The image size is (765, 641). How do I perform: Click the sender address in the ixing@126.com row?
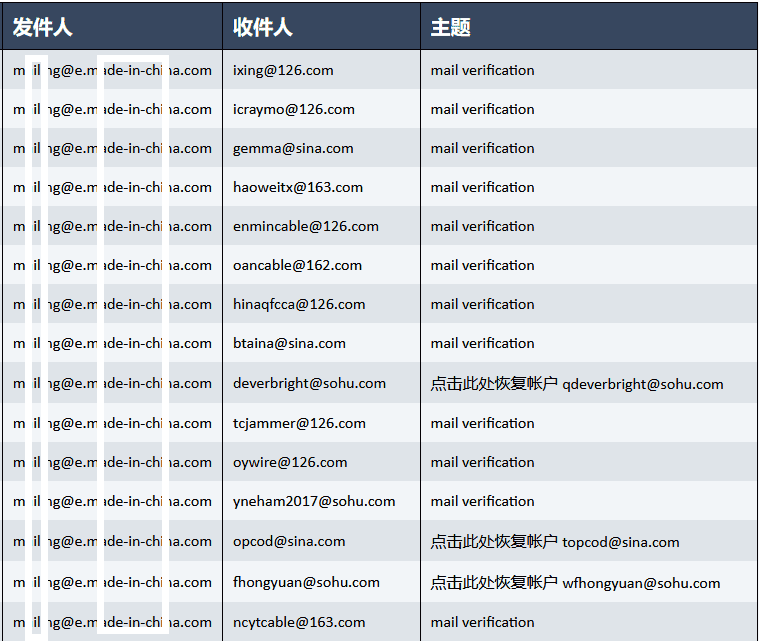112,70
